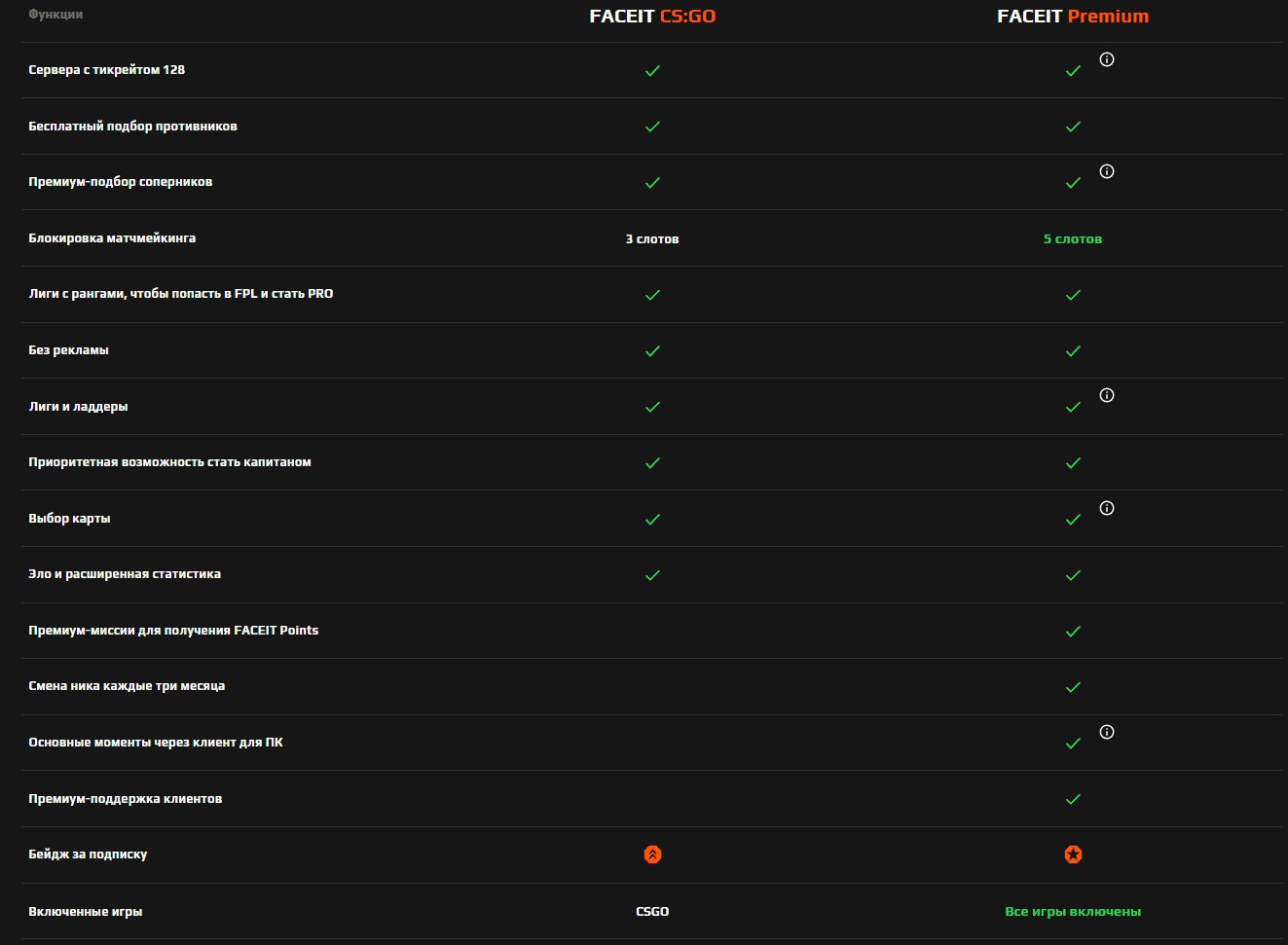The image size is (1288, 945).
Task: Click 'Все игры включены' green text
Action: (x=1073, y=912)
